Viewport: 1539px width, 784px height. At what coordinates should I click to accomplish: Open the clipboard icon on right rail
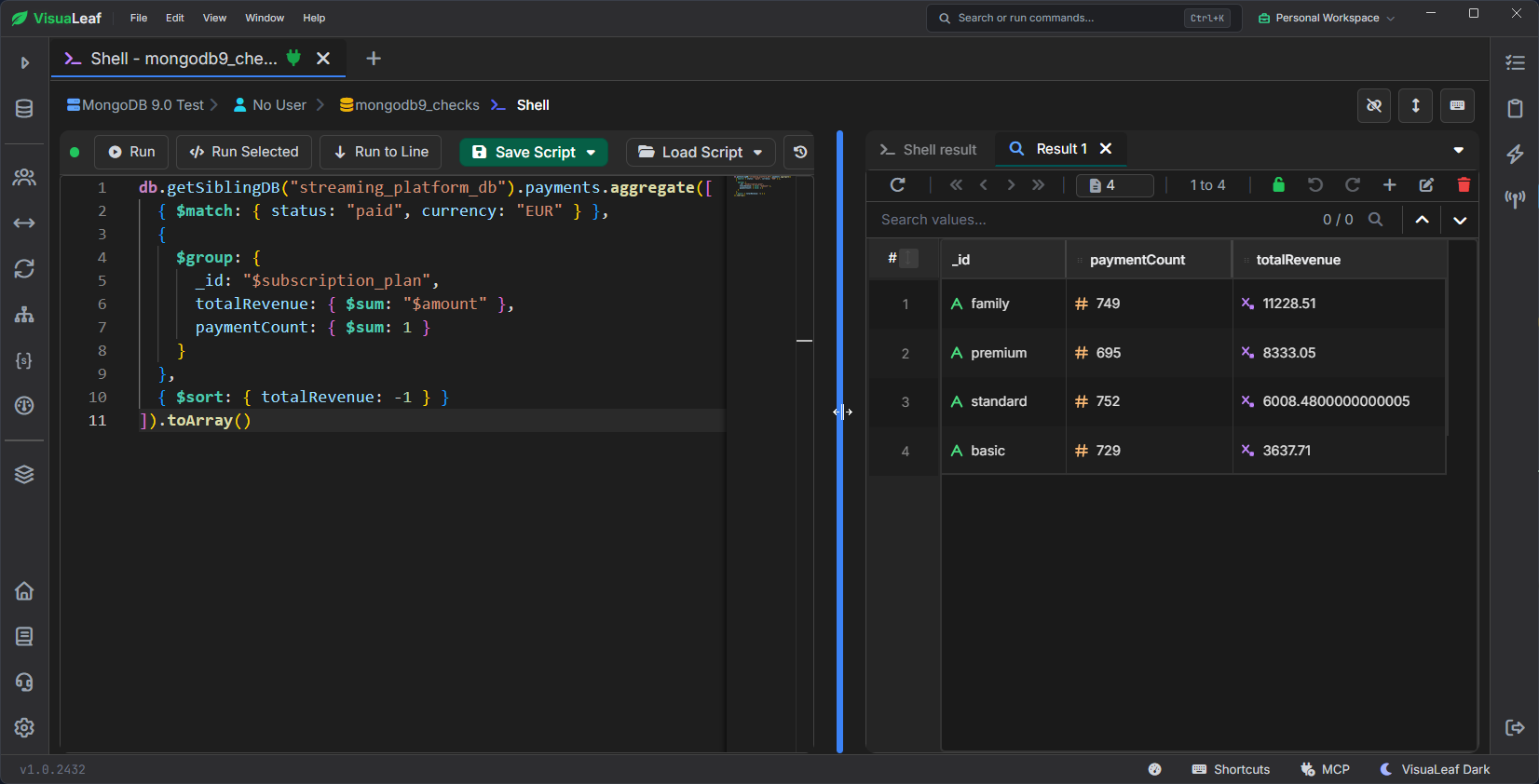pos(1515,109)
